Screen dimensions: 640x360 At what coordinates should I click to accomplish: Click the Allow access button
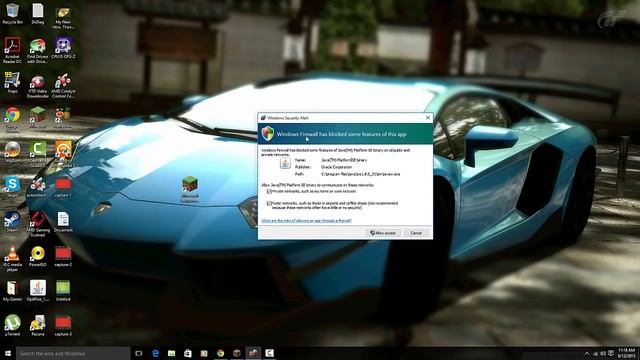(383, 233)
